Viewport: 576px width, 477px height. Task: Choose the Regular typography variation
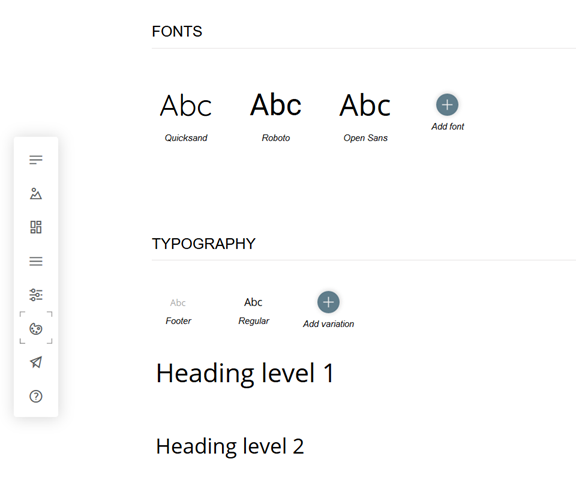253,302
